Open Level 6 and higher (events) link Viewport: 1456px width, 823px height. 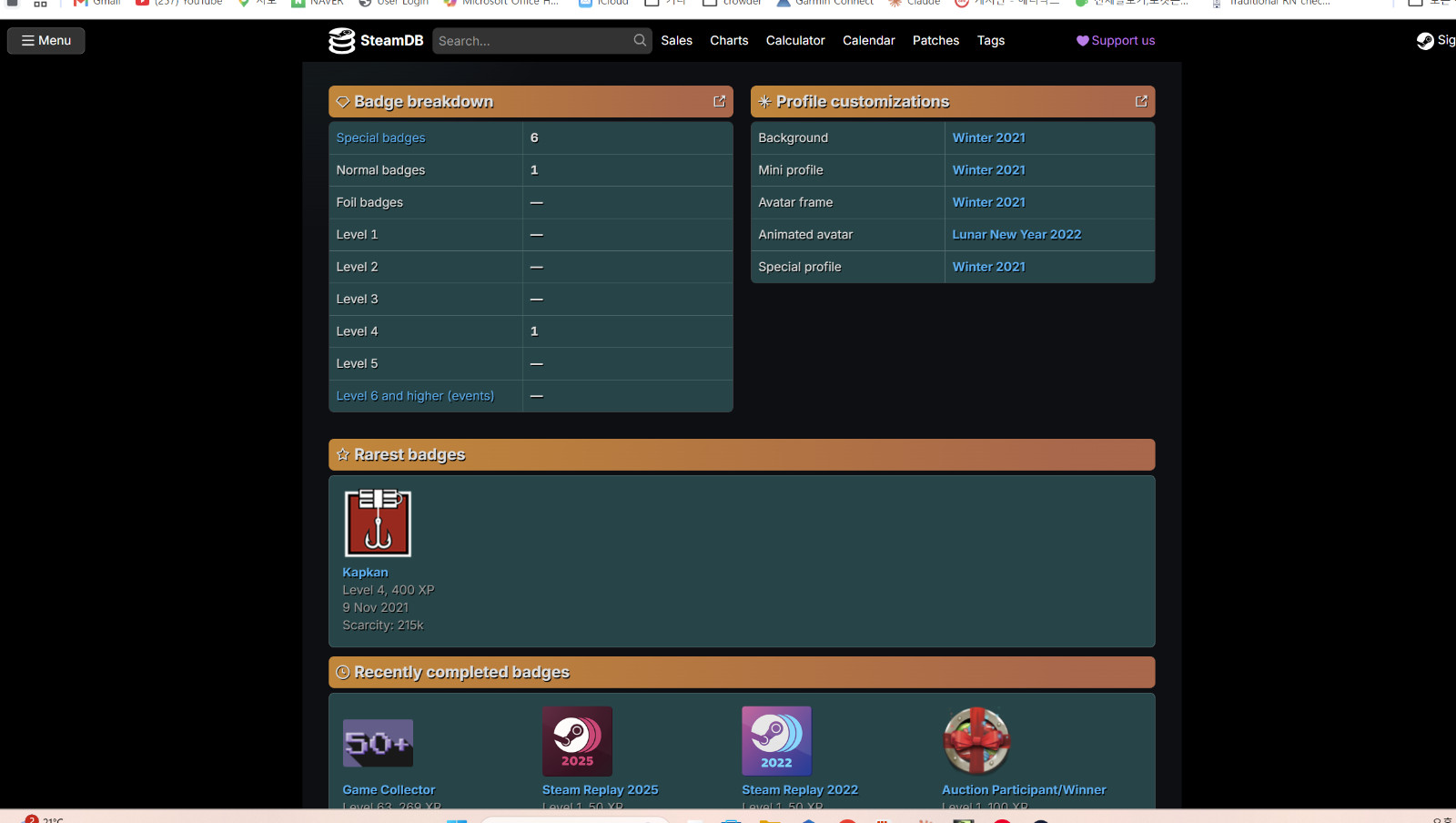point(415,396)
